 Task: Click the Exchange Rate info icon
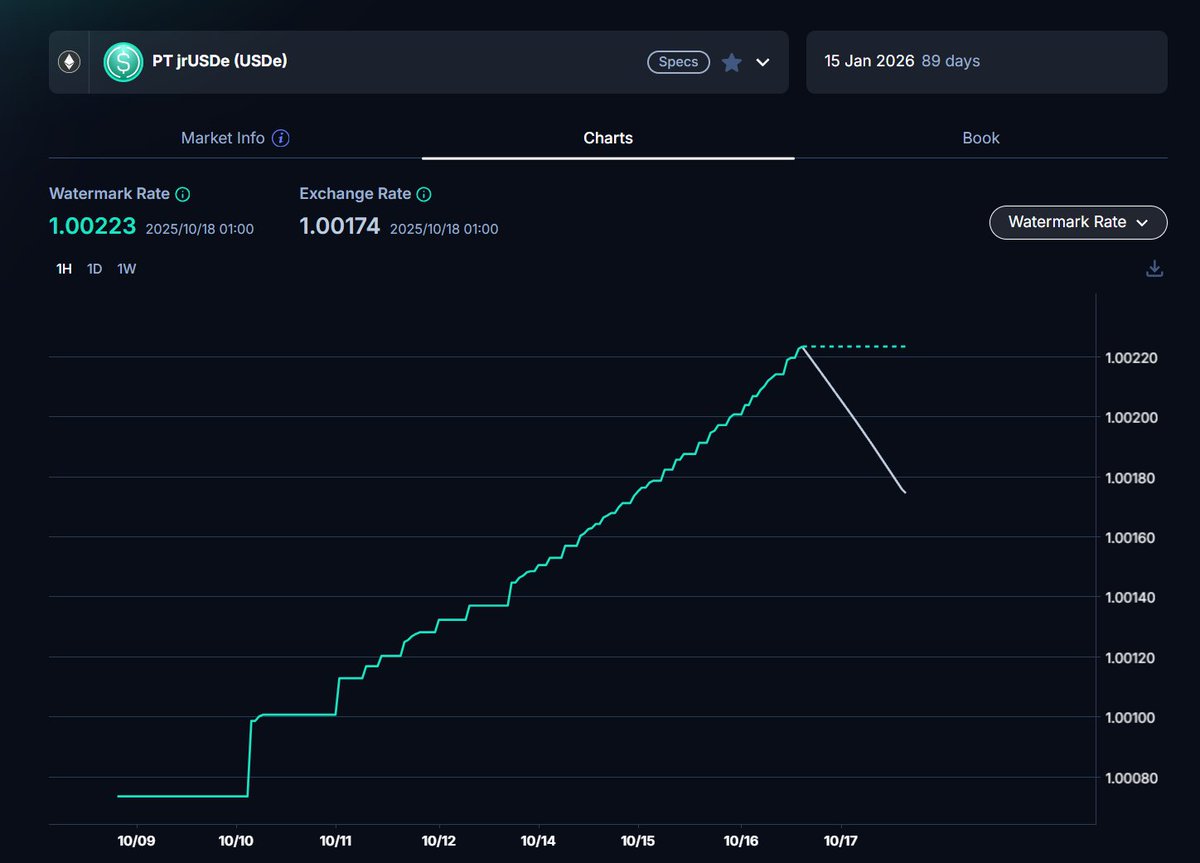click(x=424, y=194)
